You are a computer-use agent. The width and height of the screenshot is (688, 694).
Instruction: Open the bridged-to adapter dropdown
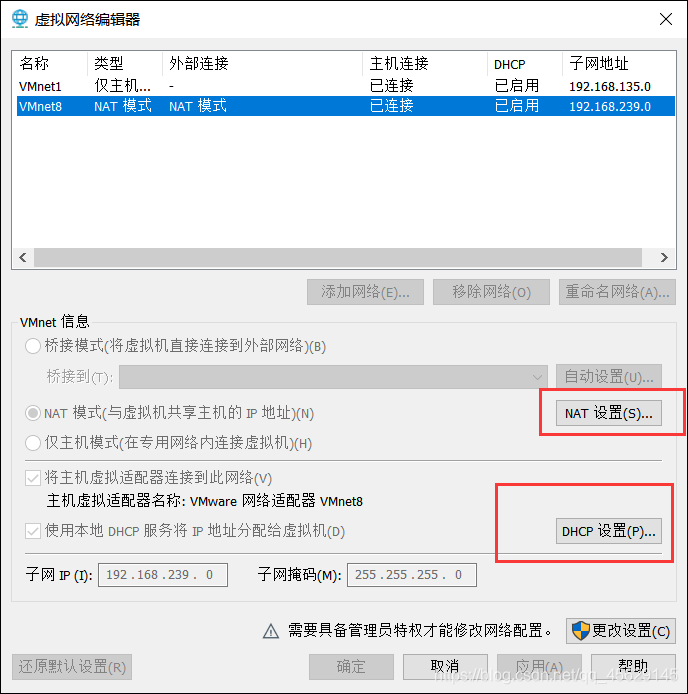point(333,377)
